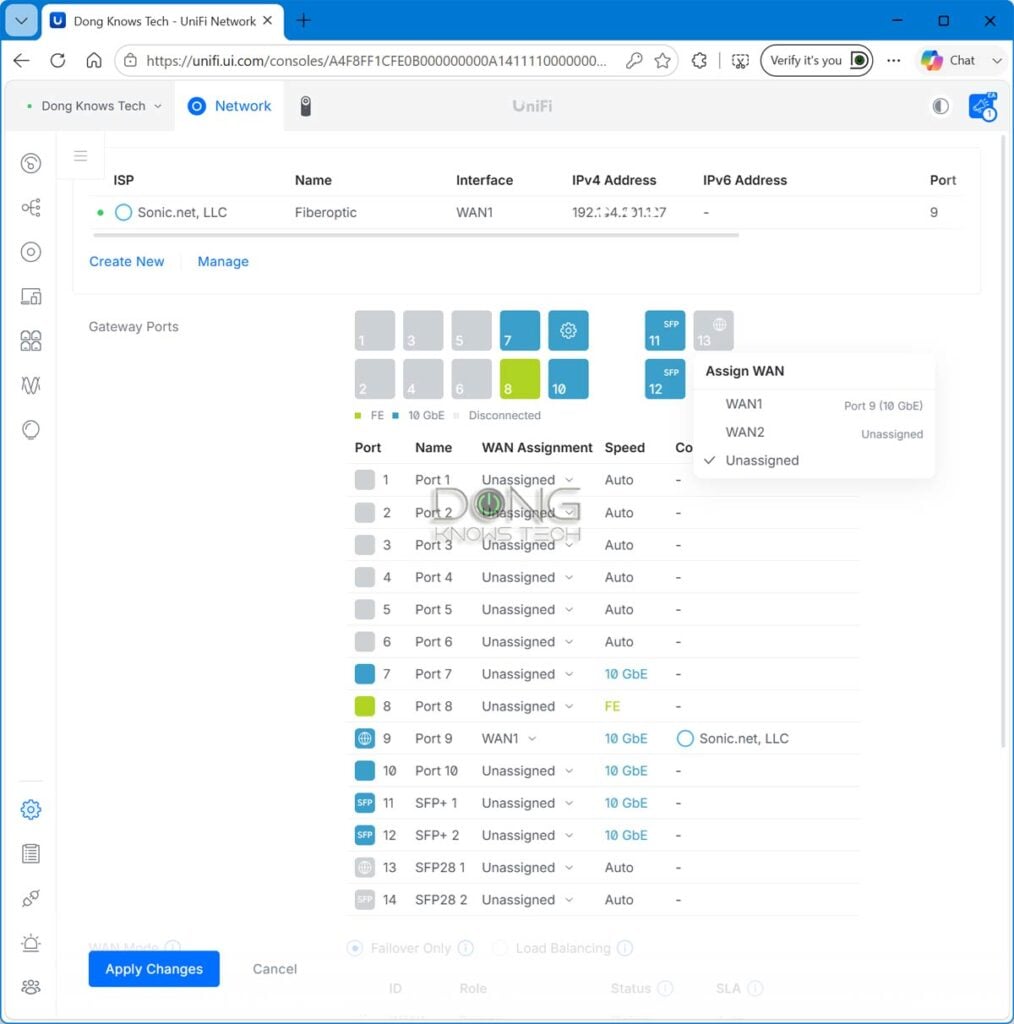1014x1024 pixels.
Task: Select gateway port 7 tile
Action: [x=520, y=330]
